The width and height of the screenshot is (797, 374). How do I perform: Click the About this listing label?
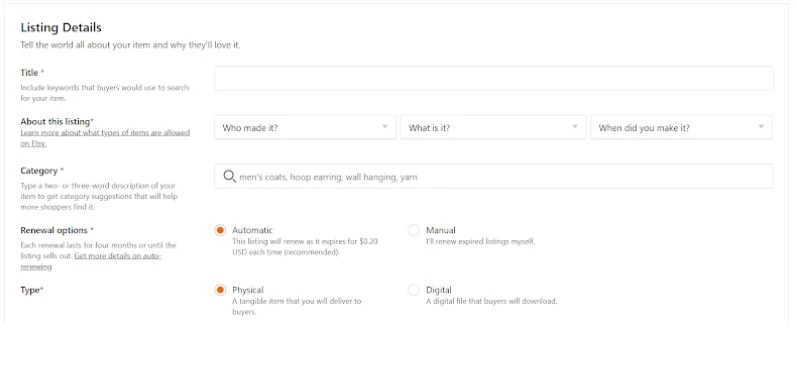tap(57, 121)
